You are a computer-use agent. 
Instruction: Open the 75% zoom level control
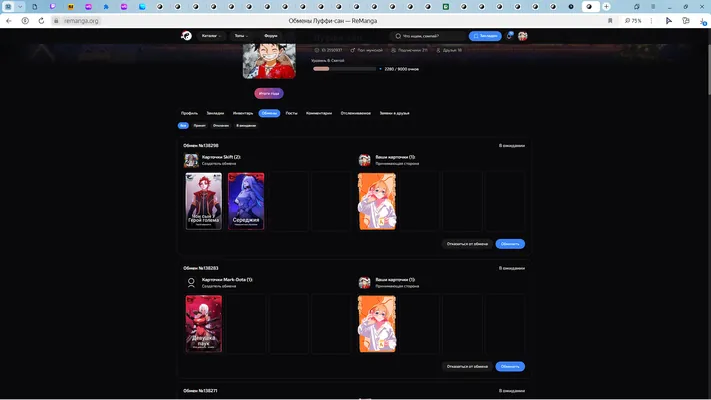(x=633, y=21)
